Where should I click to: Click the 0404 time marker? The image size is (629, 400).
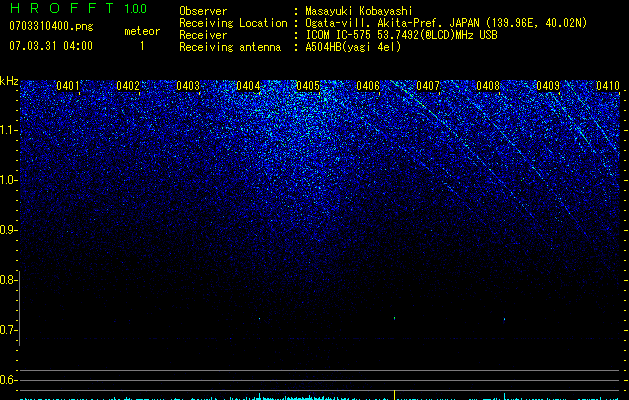248,86
